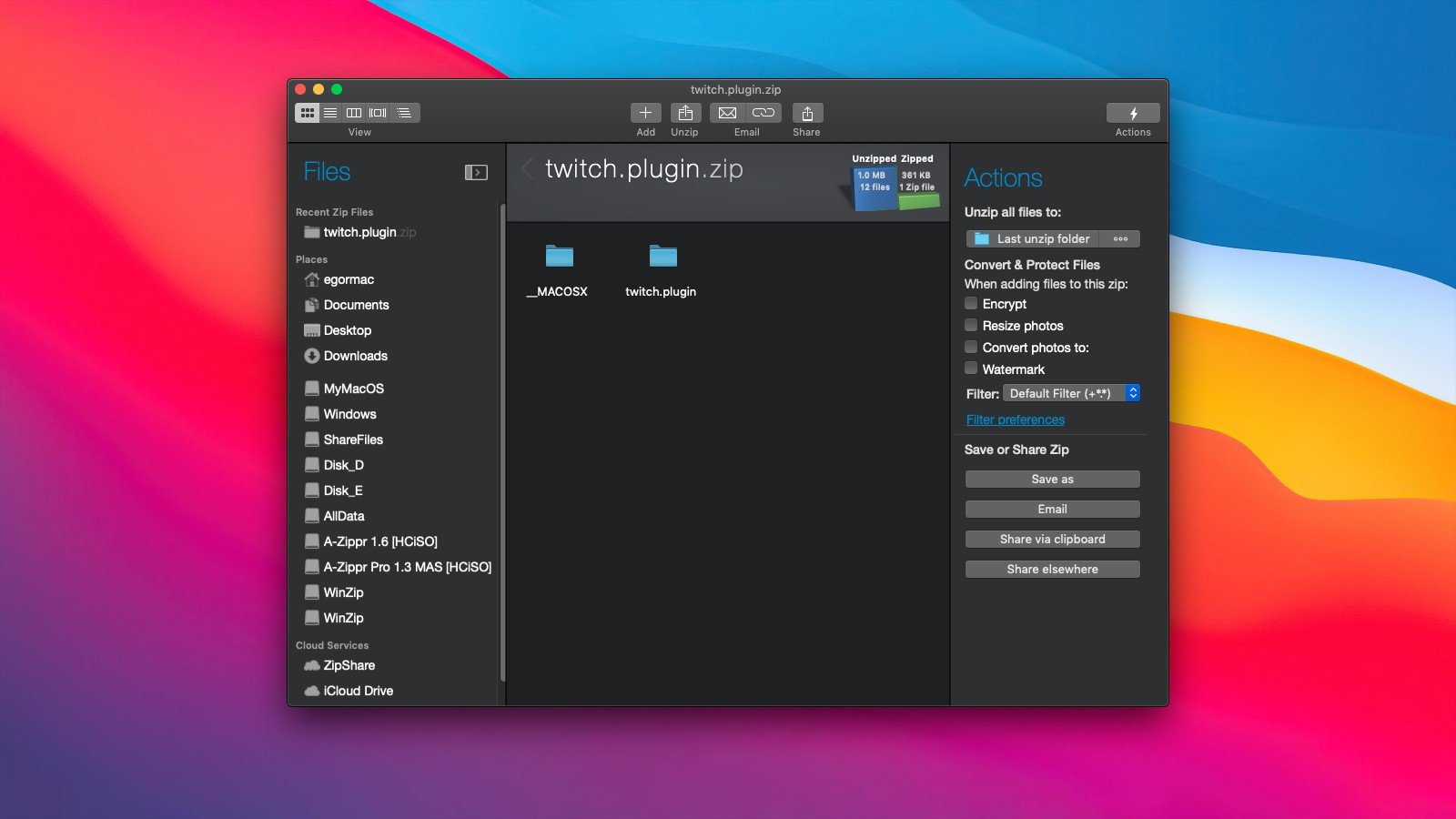Open the Last unzip folder selector
The height and width of the screenshot is (819, 1456).
pos(1033,238)
